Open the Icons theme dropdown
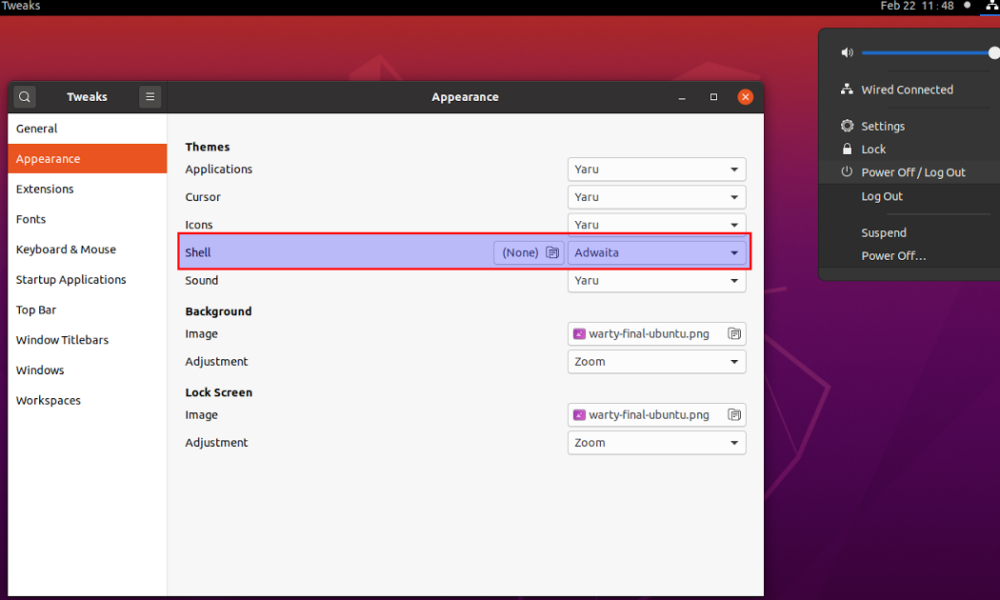 tap(656, 224)
